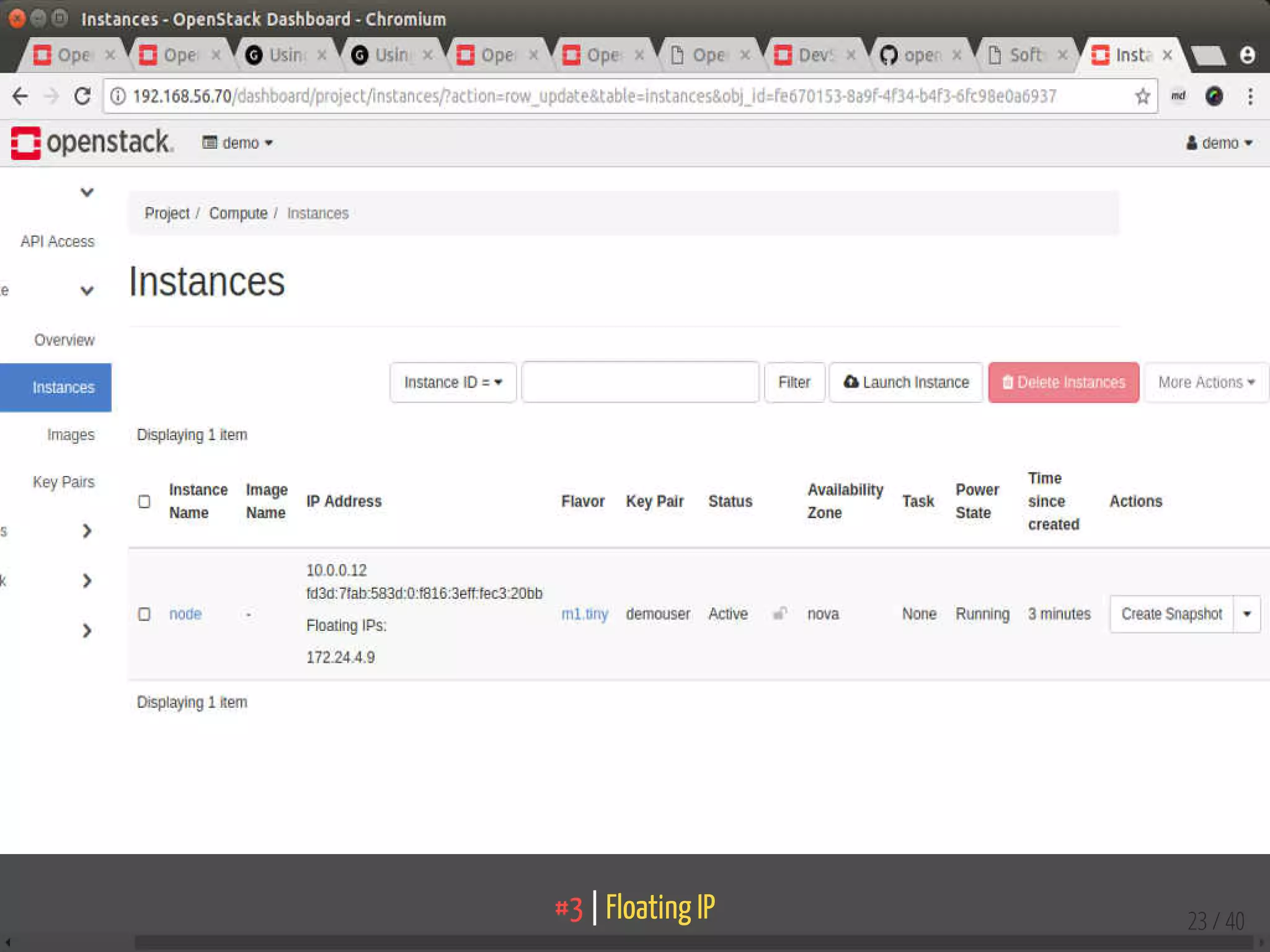The height and width of the screenshot is (952, 1270).
Task: Click Launch Instance button
Action: [906, 382]
